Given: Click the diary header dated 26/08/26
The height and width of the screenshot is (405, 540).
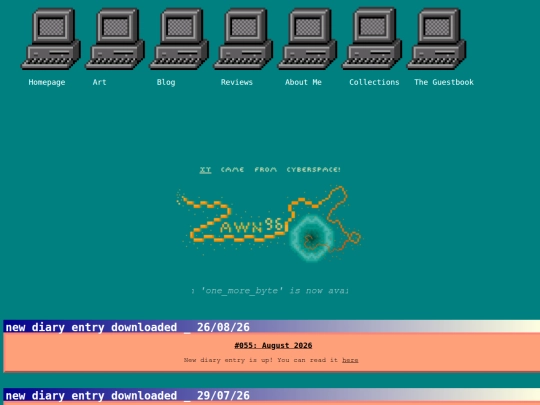Looking at the screenshot, I should click(271, 327).
